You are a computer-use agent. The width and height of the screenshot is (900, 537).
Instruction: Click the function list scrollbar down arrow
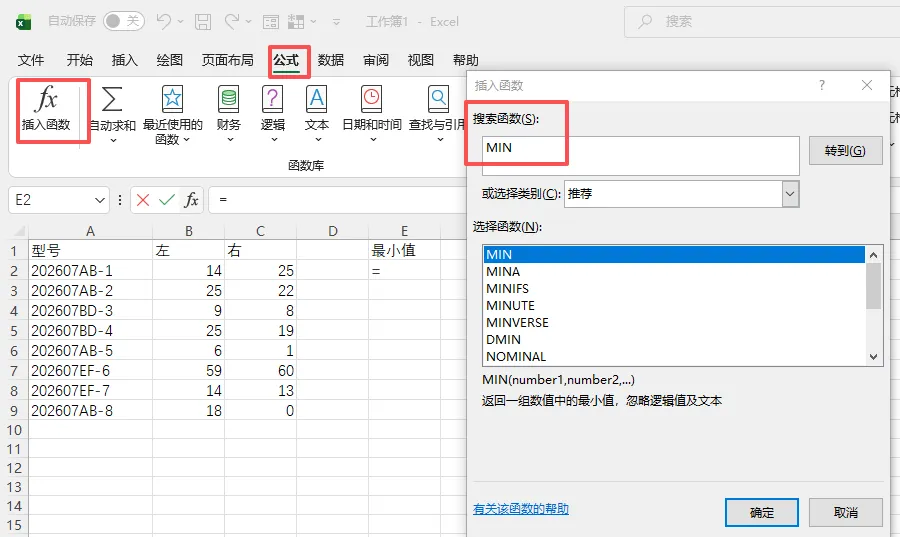[874, 357]
